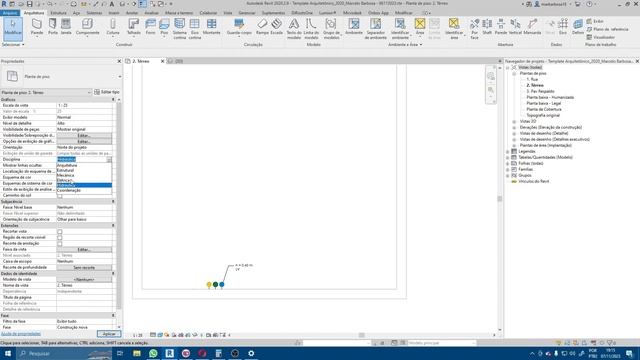Select the Porta door tool
Screen dimensions: 640x360
pyautogui.click(x=53, y=27)
